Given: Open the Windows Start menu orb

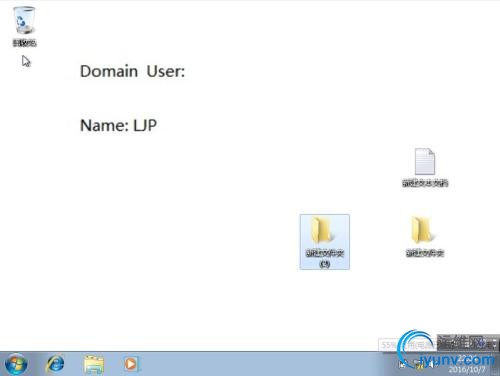Looking at the screenshot, I should click(16, 364).
